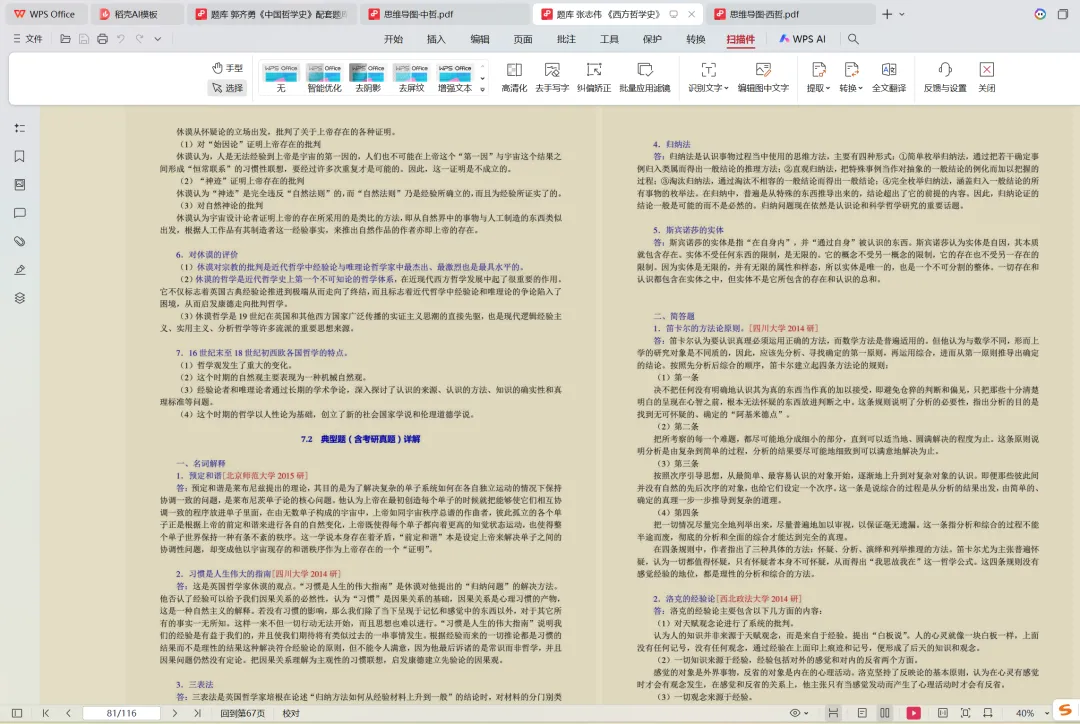Open the 识别文字 dropdown
The width and height of the screenshot is (1080, 724).
[x=707, y=77]
